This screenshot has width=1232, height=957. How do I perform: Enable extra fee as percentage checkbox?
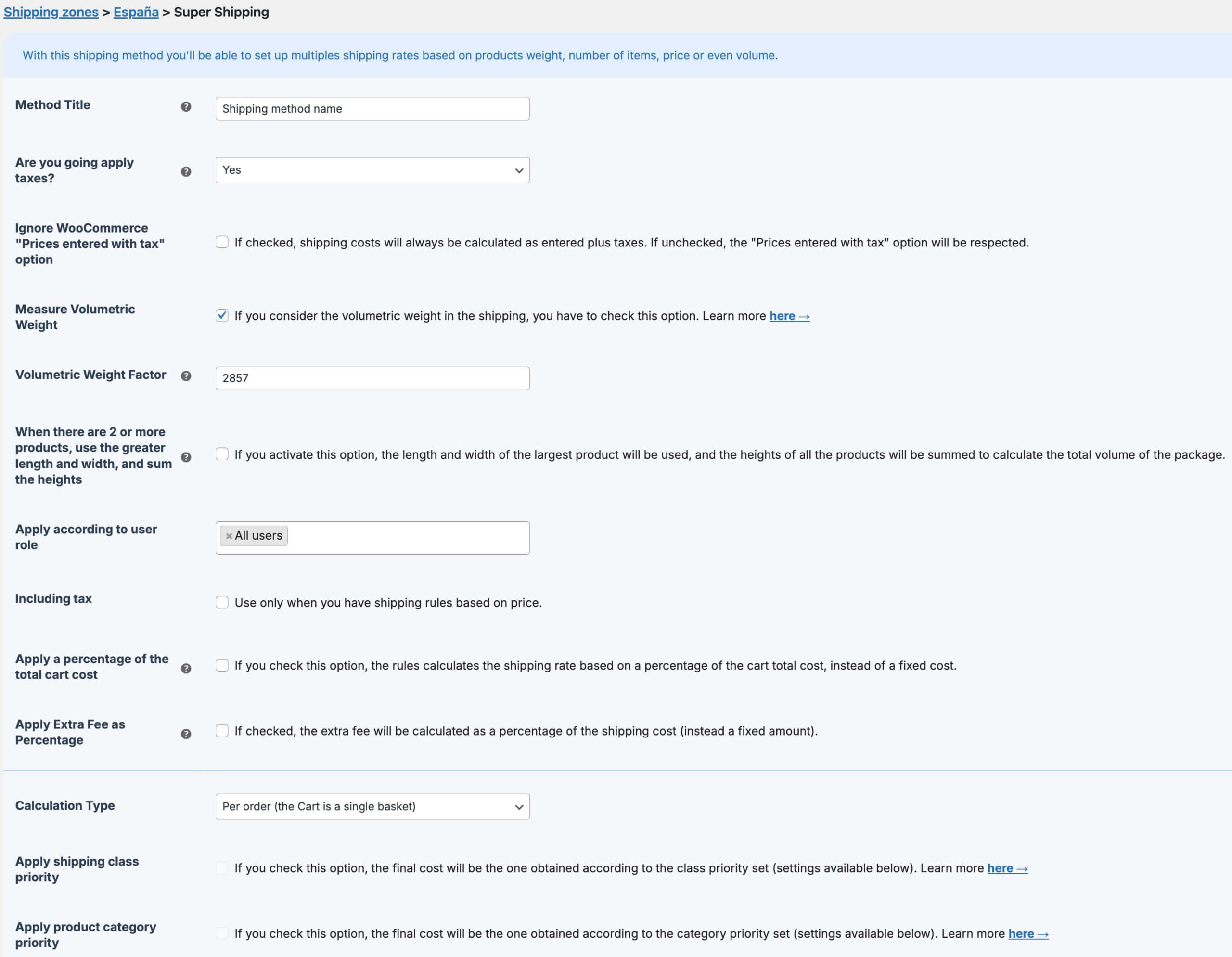[222, 731]
